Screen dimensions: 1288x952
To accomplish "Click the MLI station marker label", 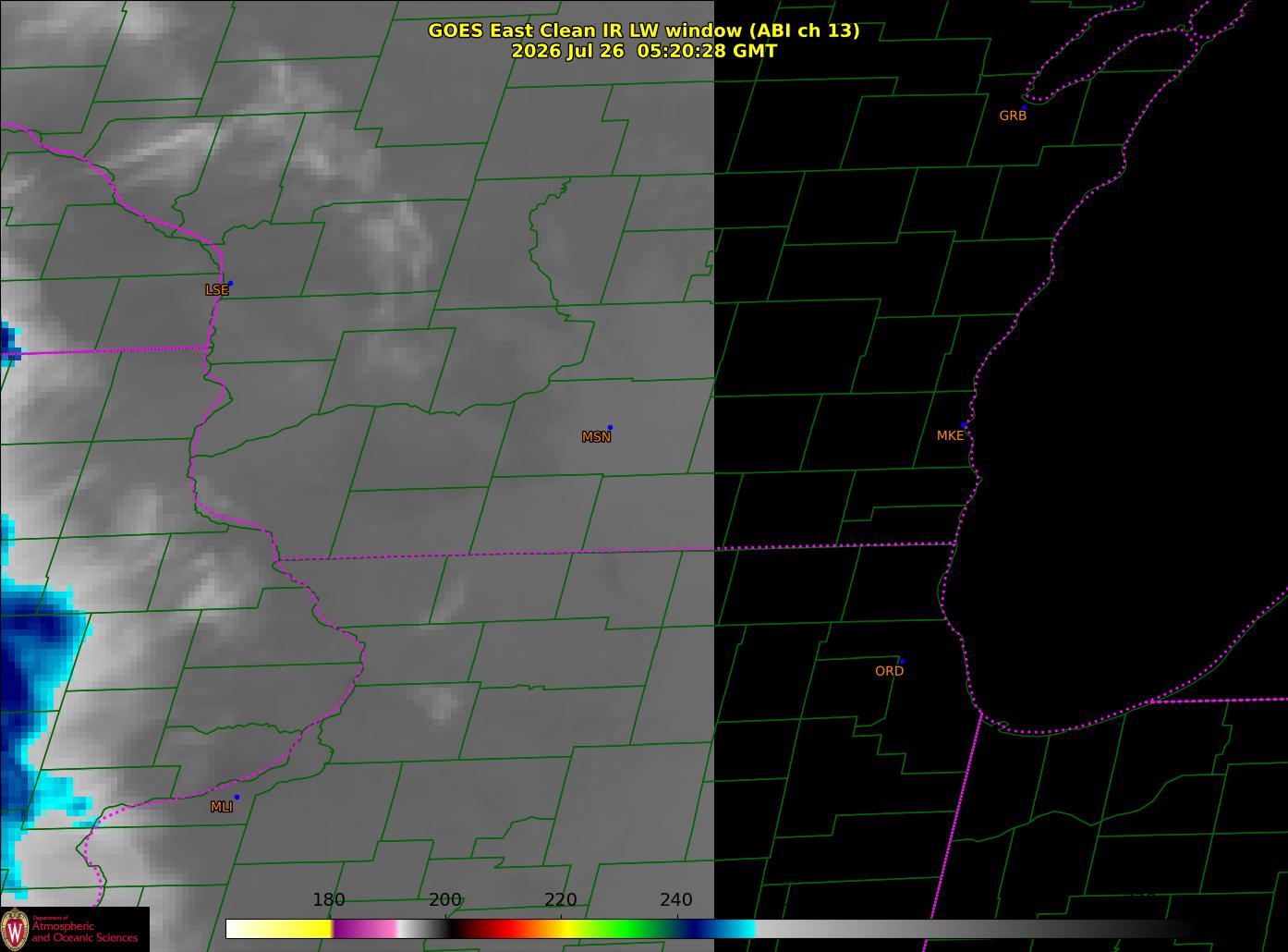I will tap(222, 807).
